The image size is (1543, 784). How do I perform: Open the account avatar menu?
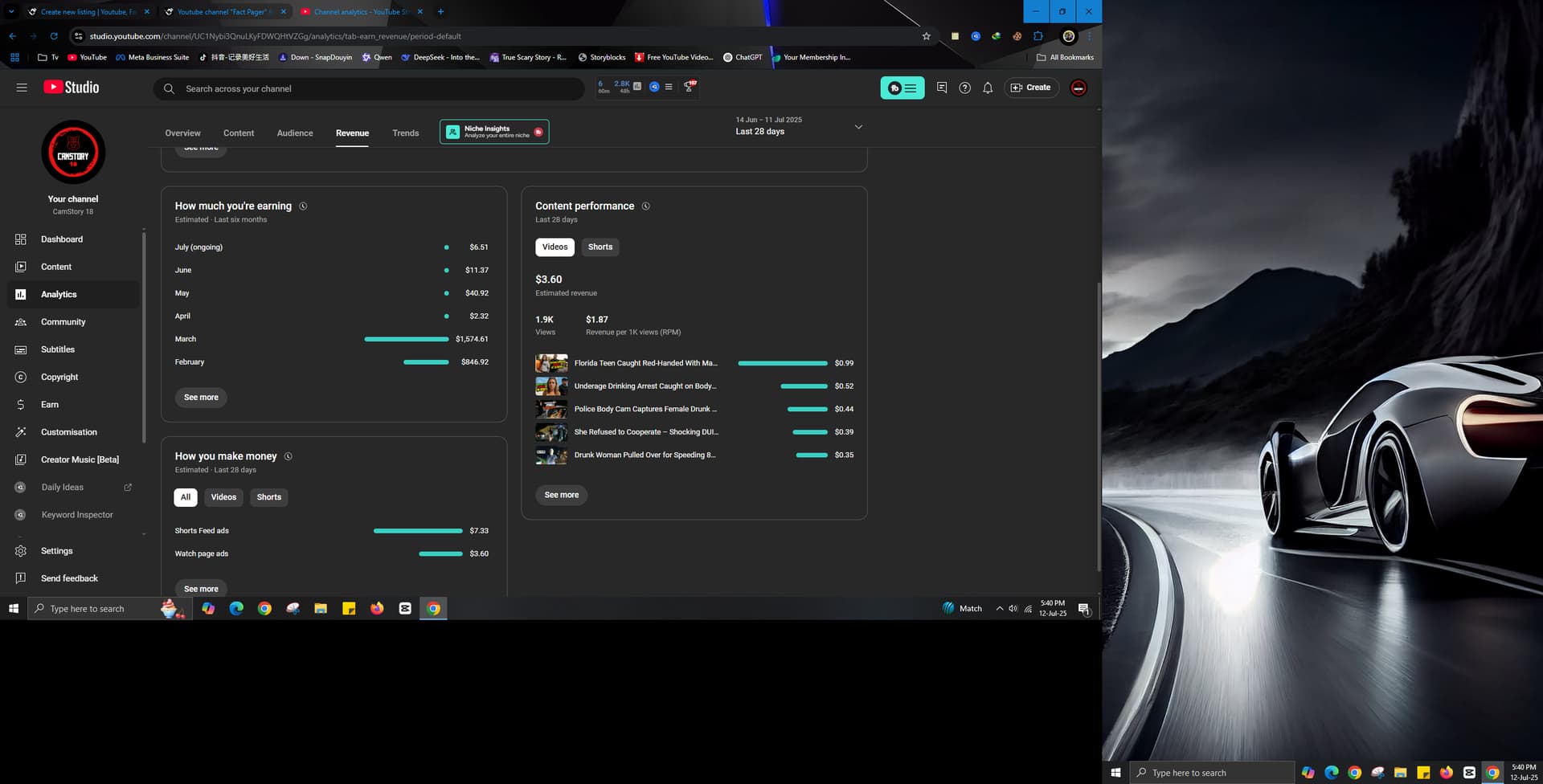coord(1078,88)
